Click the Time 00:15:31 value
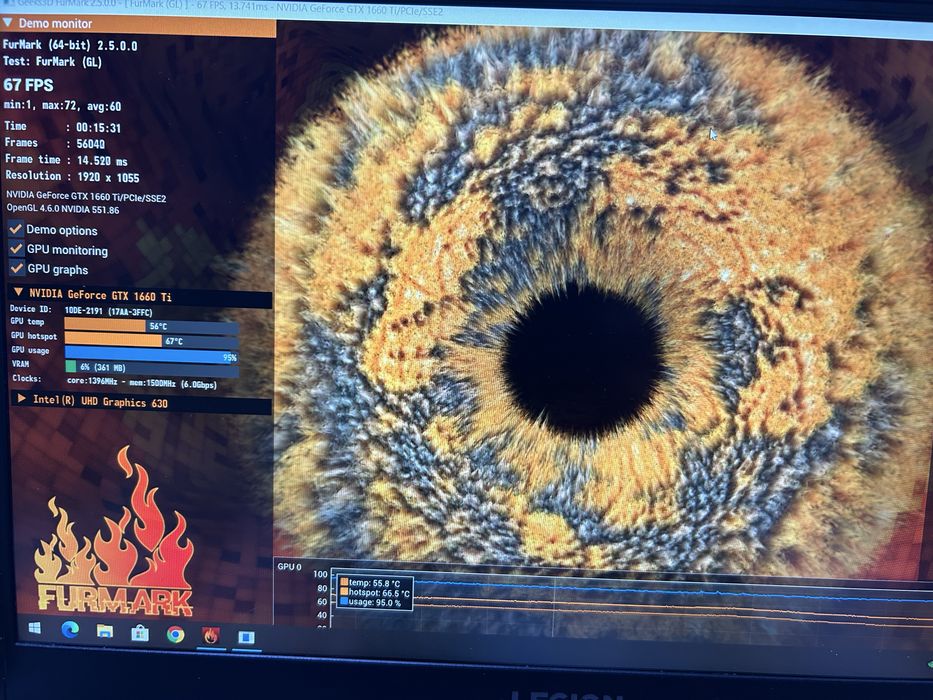Viewport: 933px width, 700px height. click(x=98, y=127)
